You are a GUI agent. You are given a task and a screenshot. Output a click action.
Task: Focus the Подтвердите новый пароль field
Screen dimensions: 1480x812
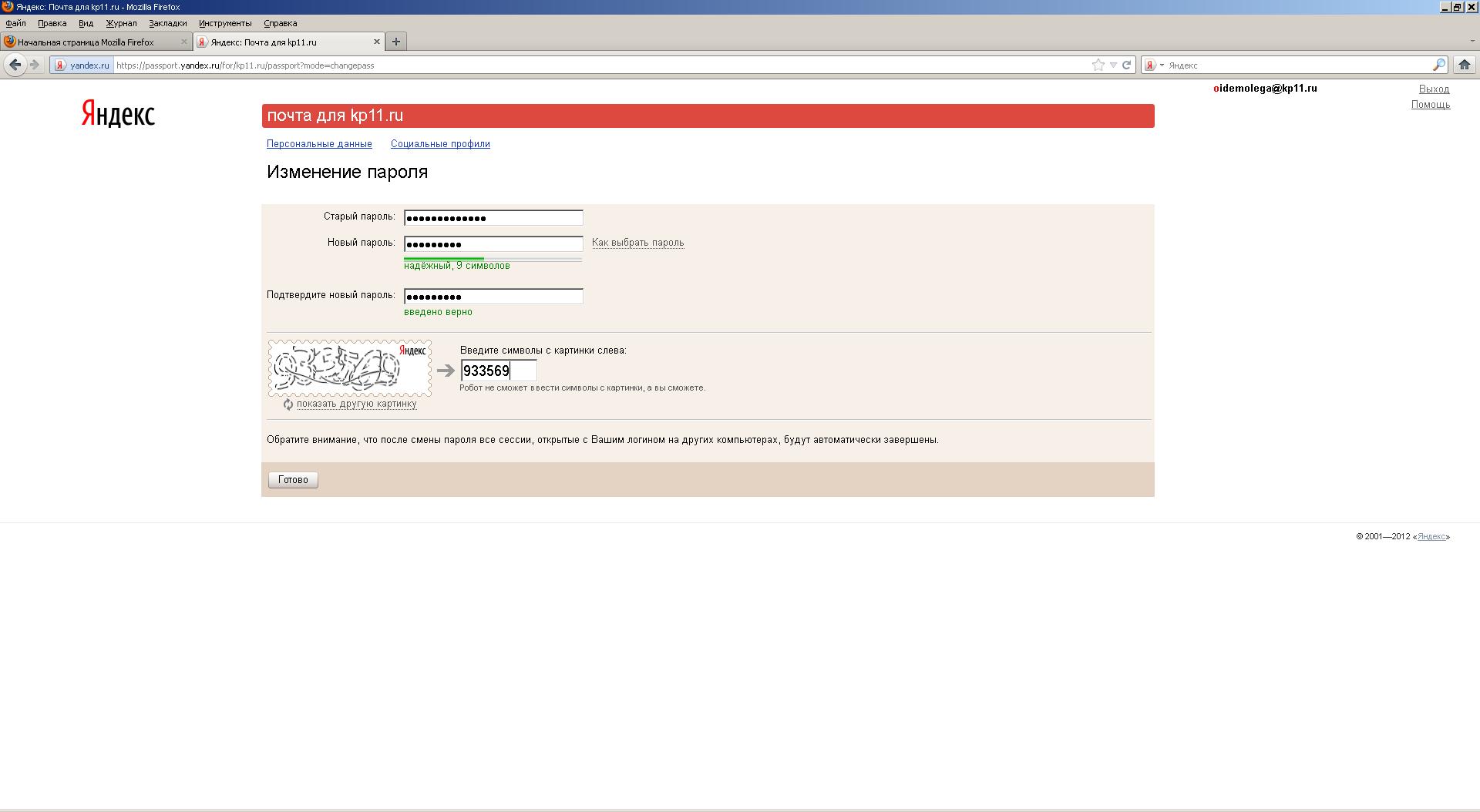(x=493, y=297)
